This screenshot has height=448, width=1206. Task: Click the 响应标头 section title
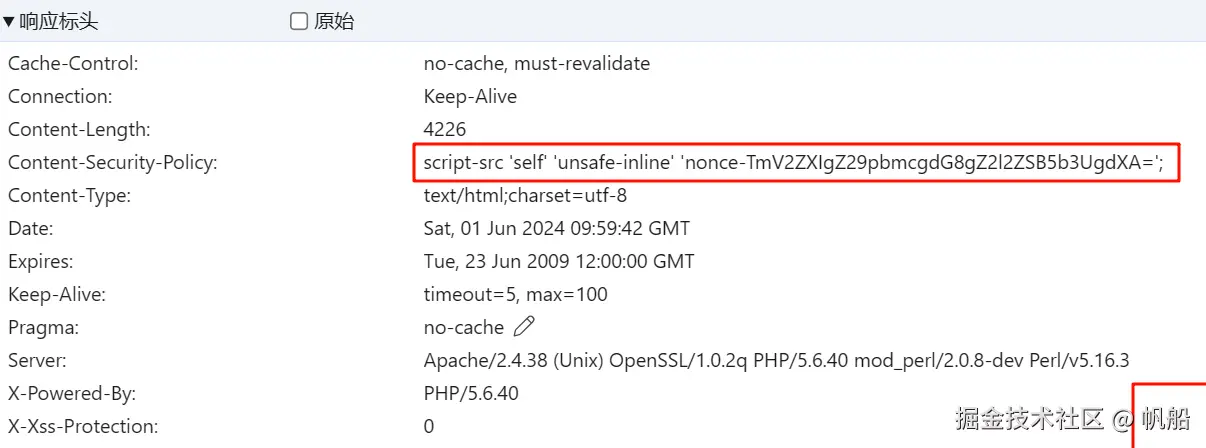(59, 21)
